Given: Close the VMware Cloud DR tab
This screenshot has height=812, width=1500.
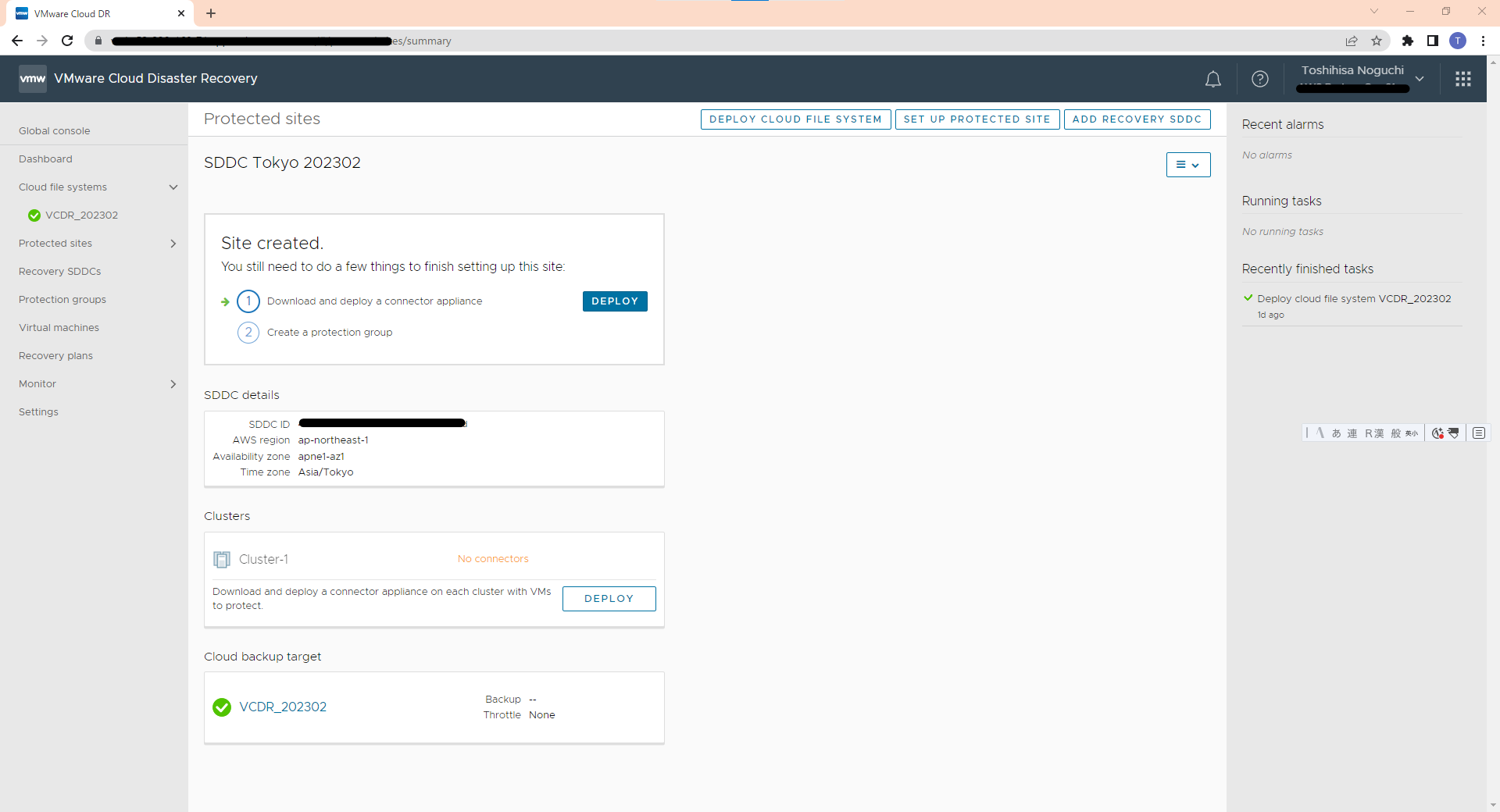Looking at the screenshot, I should point(181,13).
